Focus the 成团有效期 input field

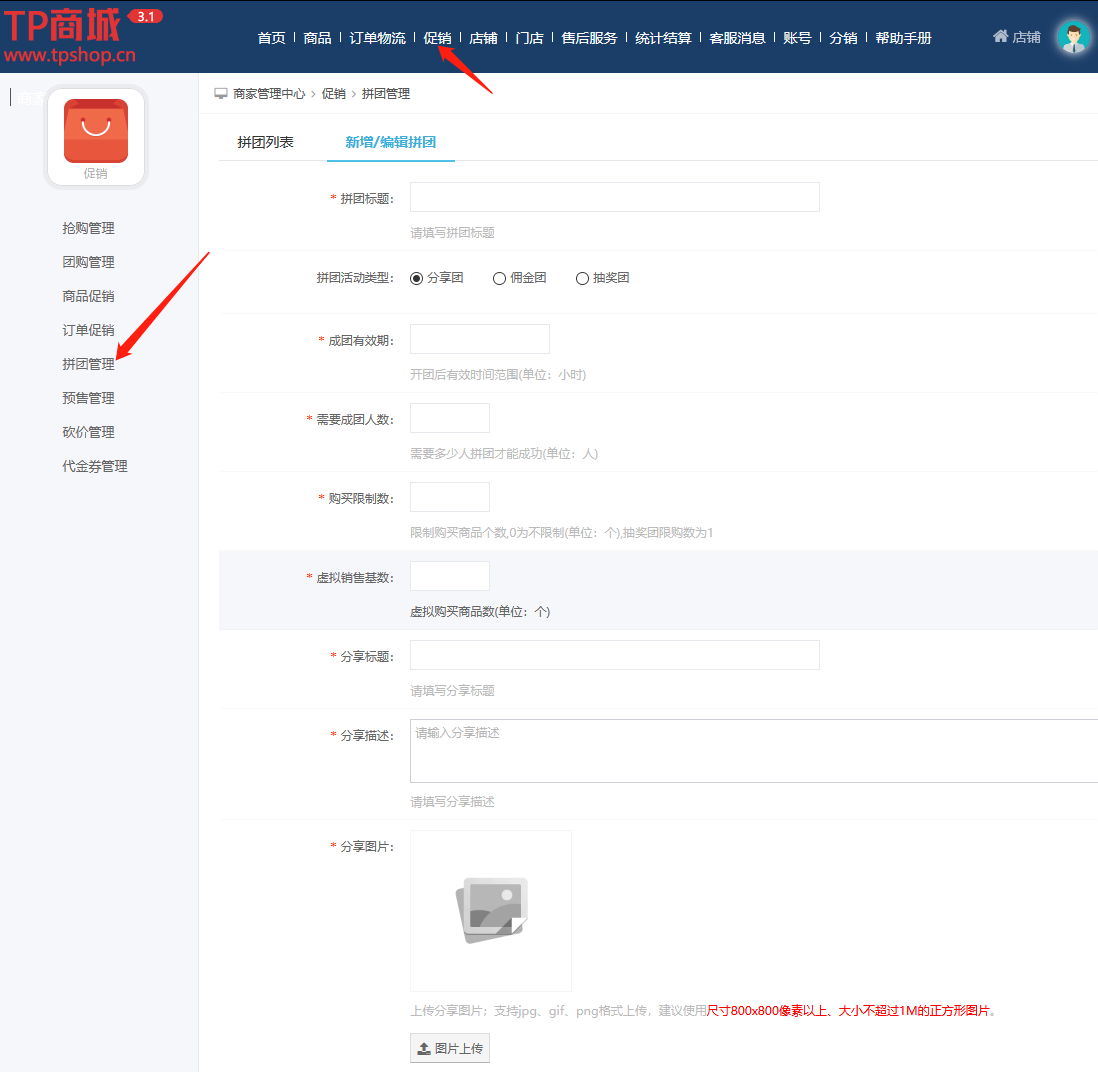pyautogui.click(x=479, y=339)
